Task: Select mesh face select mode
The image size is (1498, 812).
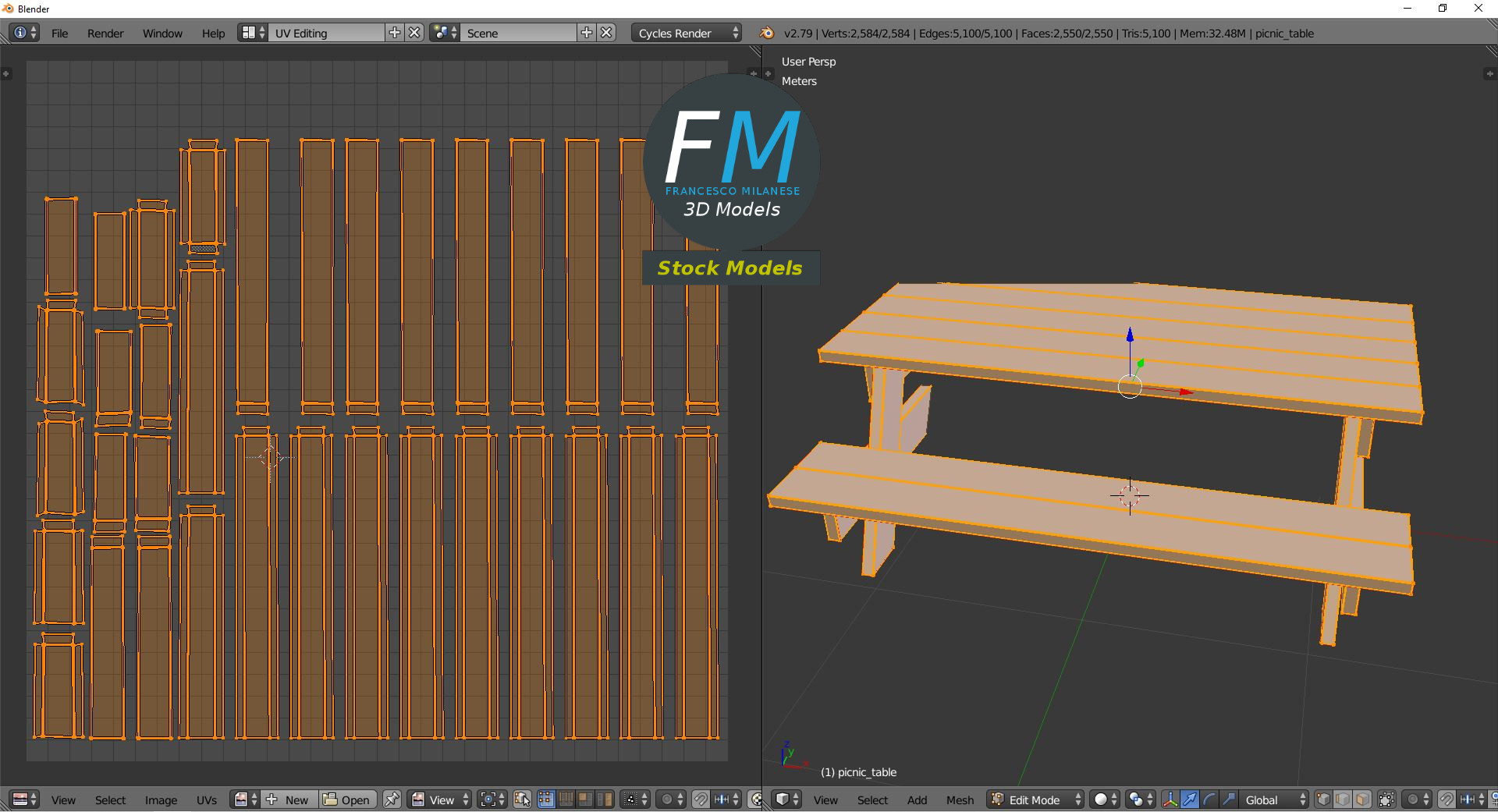Action: click(x=1362, y=800)
